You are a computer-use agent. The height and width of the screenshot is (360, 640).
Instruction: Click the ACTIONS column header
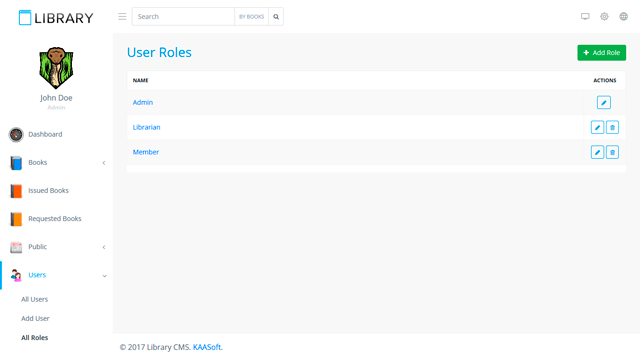[x=605, y=80]
